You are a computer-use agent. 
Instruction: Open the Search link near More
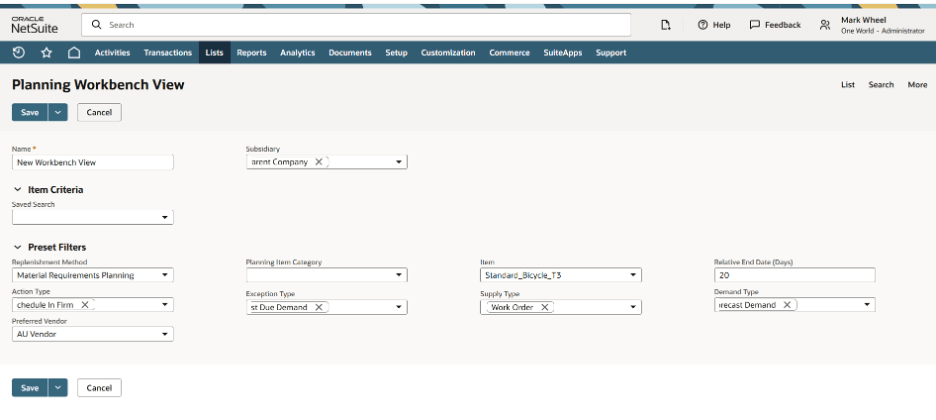(881, 85)
